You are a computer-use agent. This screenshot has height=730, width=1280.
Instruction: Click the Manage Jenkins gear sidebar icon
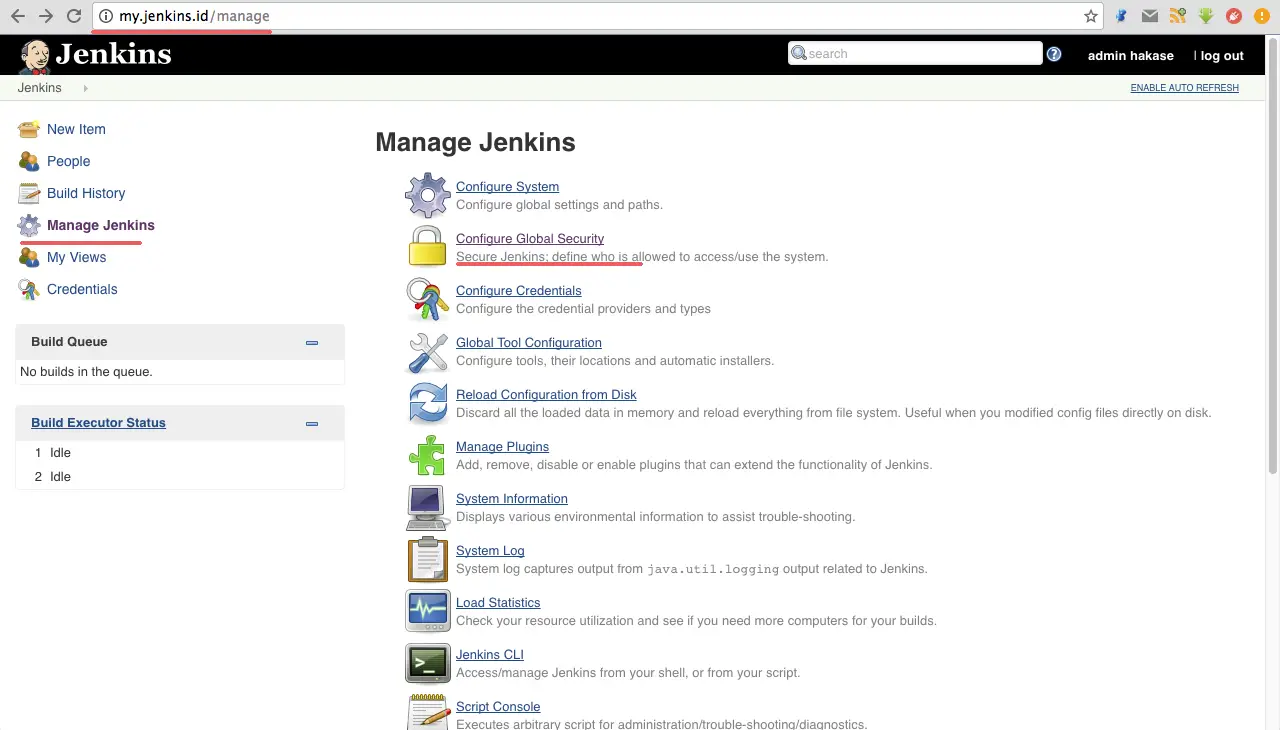tap(29, 225)
